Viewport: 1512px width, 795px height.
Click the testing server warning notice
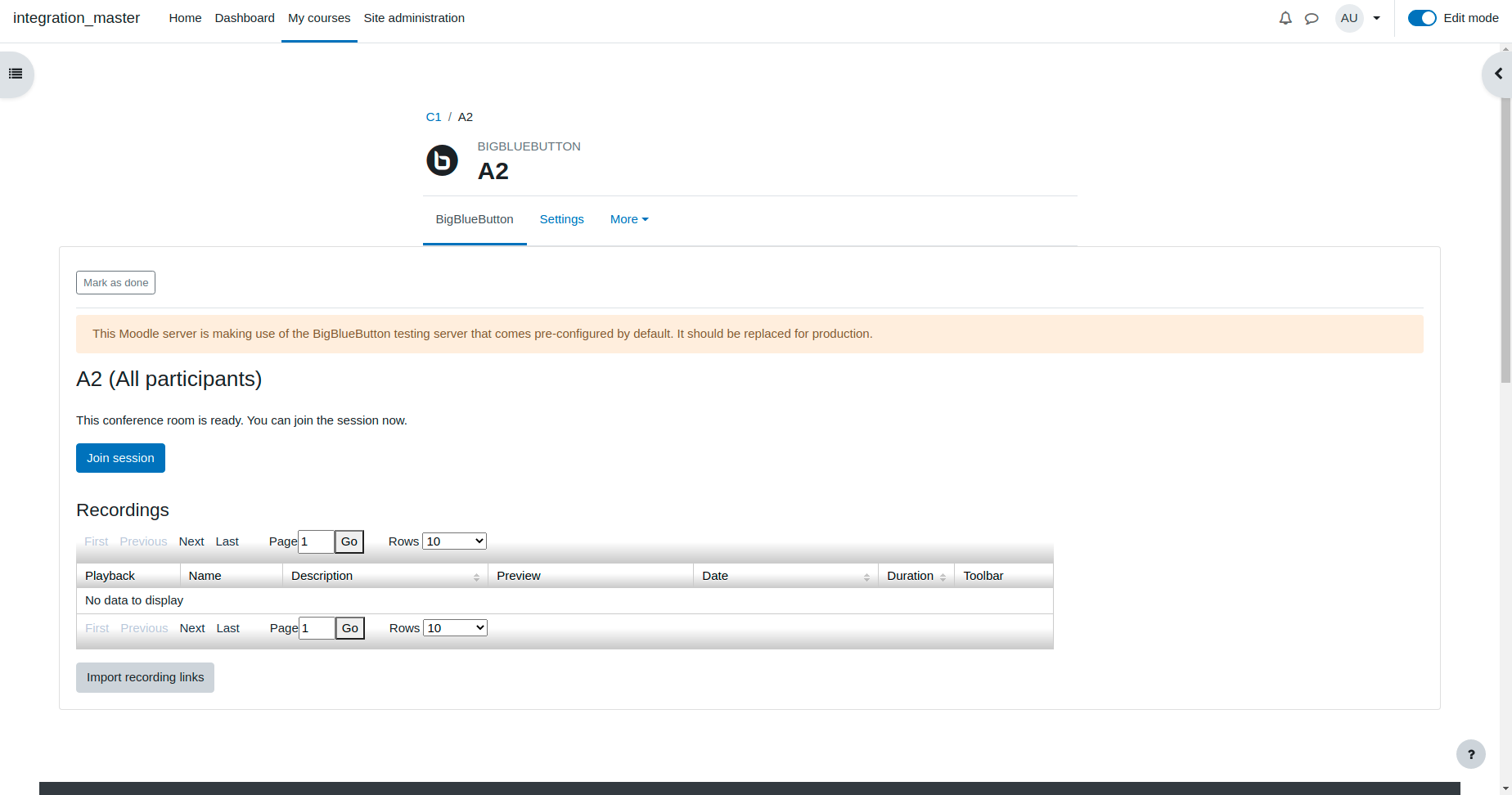point(749,334)
